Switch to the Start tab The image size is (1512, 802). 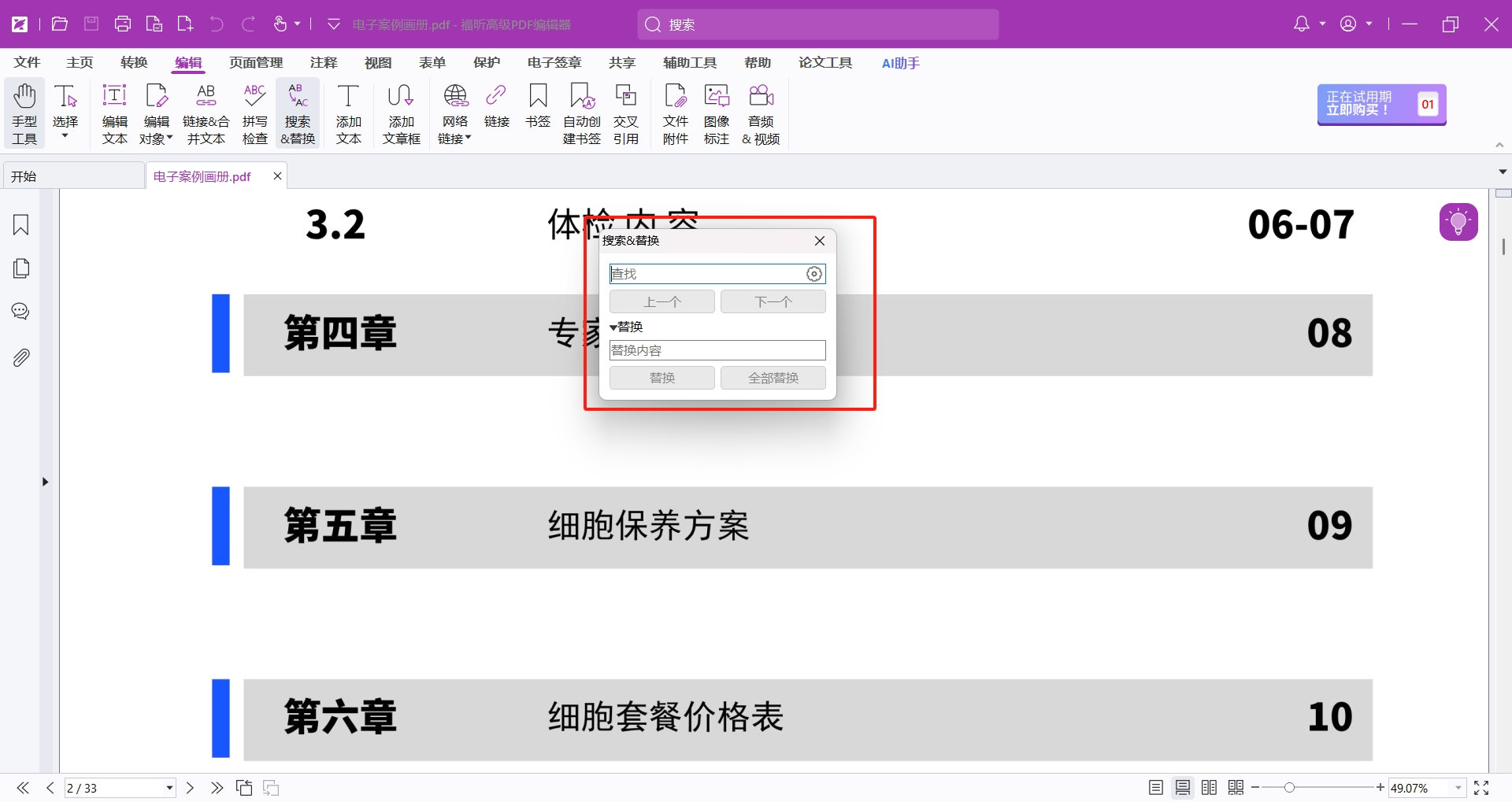point(73,176)
